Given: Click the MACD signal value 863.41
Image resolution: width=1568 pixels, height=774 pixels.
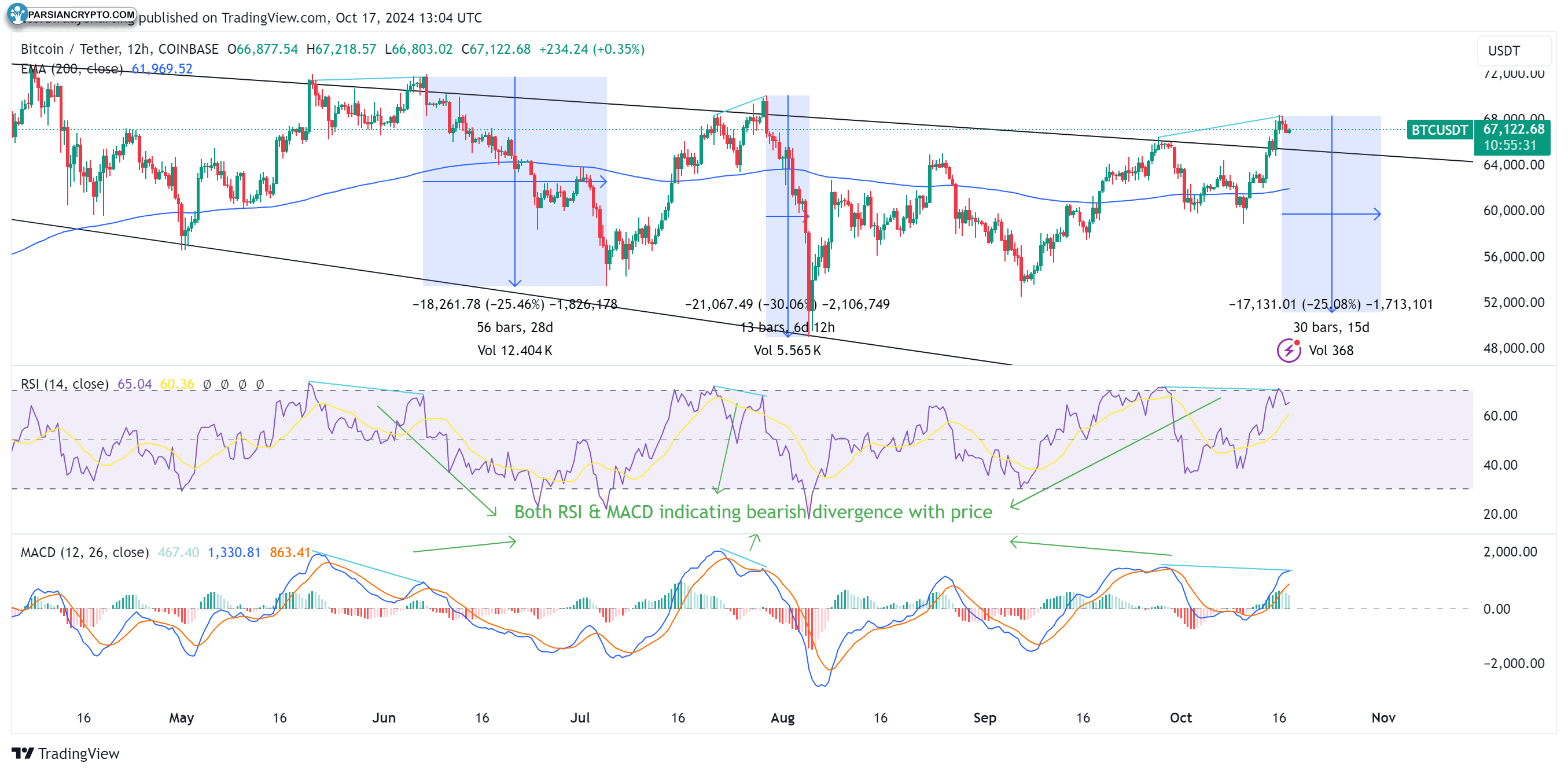Looking at the screenshot, I should 290,552.
